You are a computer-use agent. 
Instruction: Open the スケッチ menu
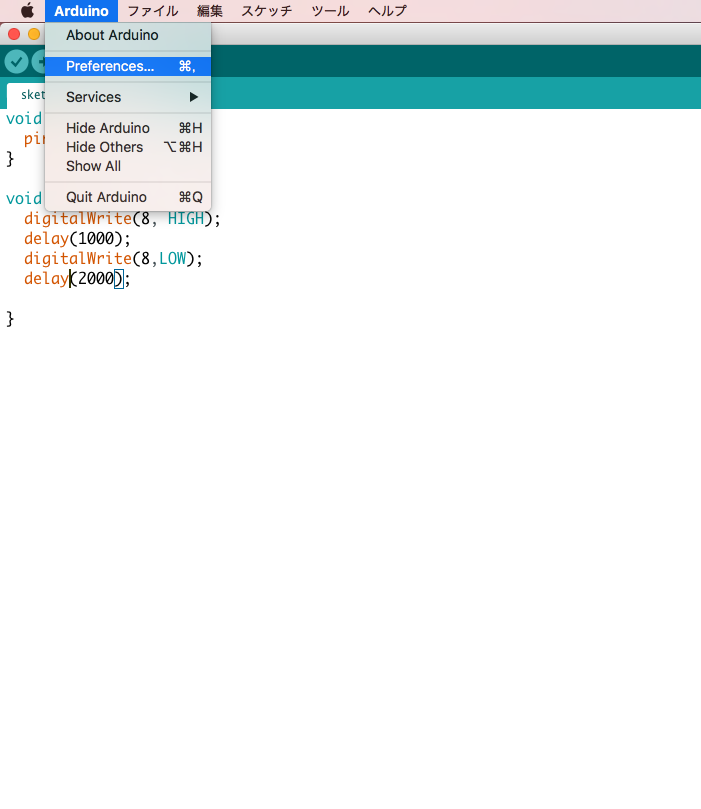267,11
